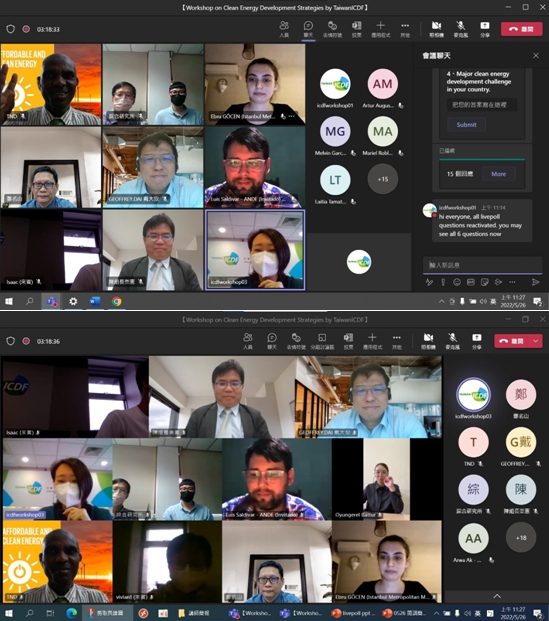Open Sticker picker below message box
The image size is (549, 621).
[484, 282]
